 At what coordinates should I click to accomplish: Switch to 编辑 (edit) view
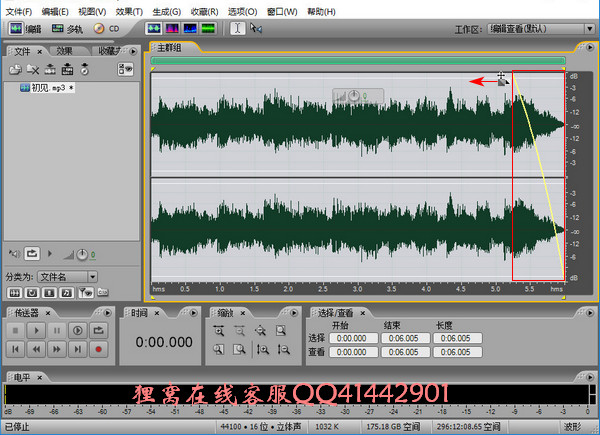(25, 29)
